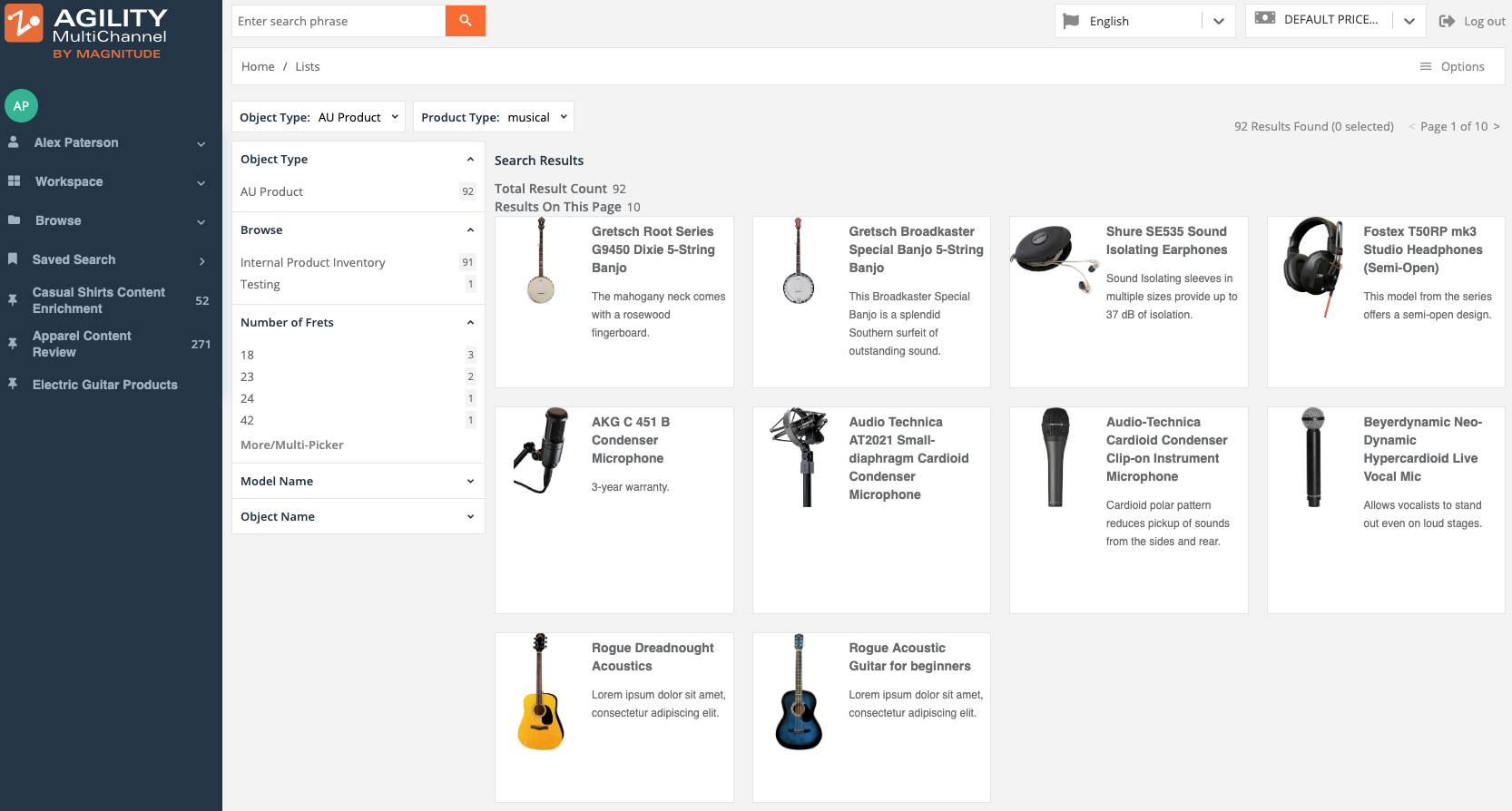Image resolution: width=1512 pixels, height=811 pixels.
Task: Expand the Model Name facet
Action: pos(358,481)
